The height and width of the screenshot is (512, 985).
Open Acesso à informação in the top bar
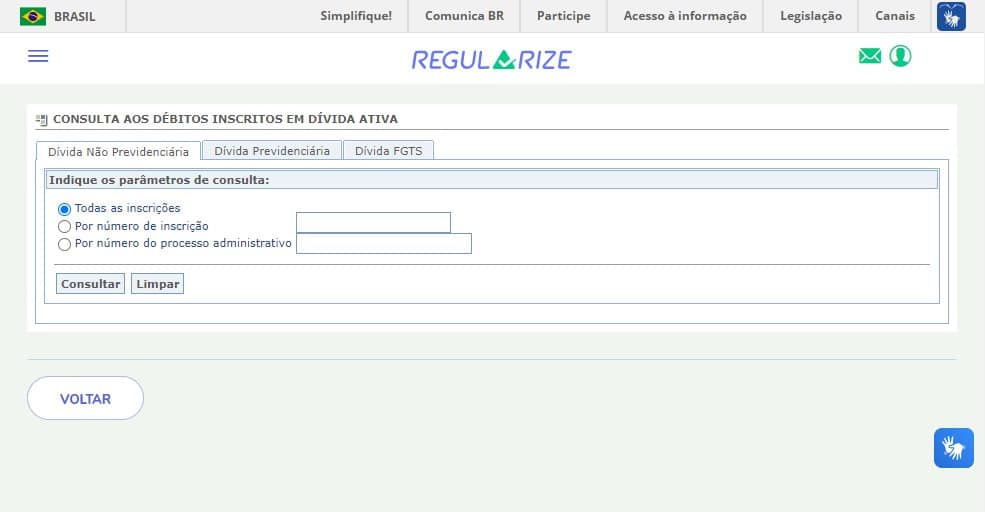(x=685, y=16)
